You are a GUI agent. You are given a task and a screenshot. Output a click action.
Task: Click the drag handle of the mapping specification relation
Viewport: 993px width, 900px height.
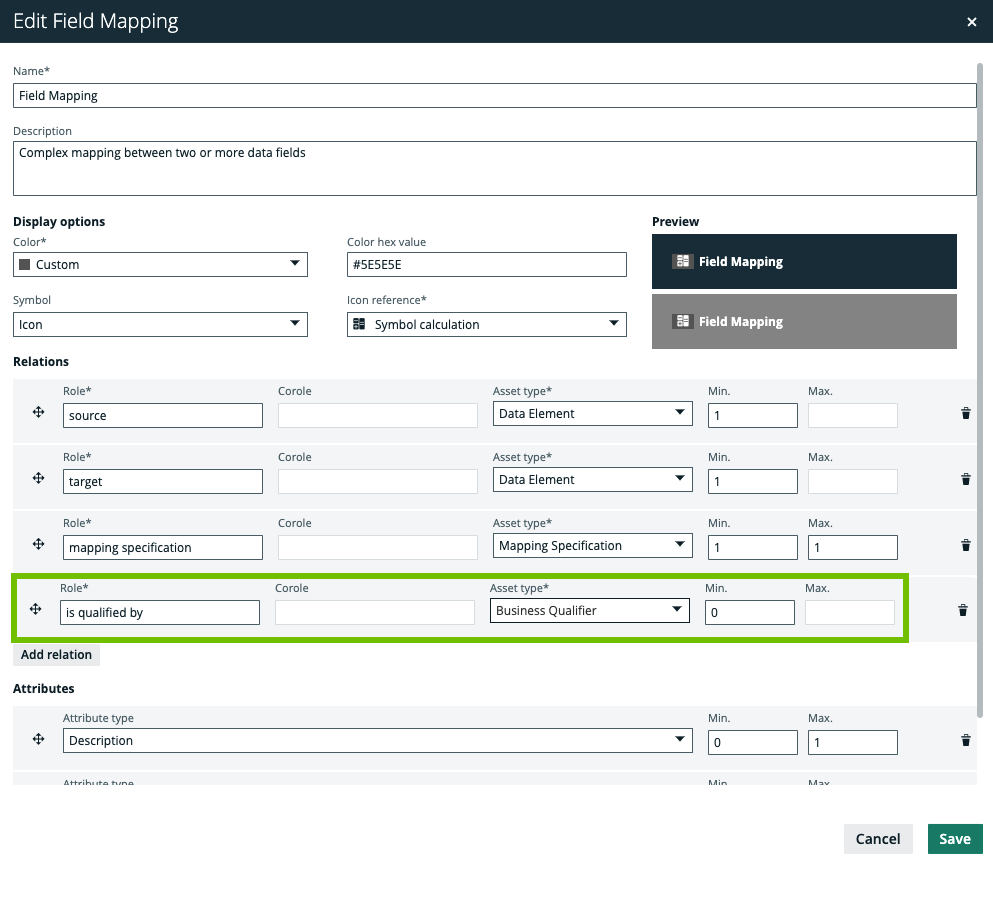pyautogui.click(x=38, y=544)
